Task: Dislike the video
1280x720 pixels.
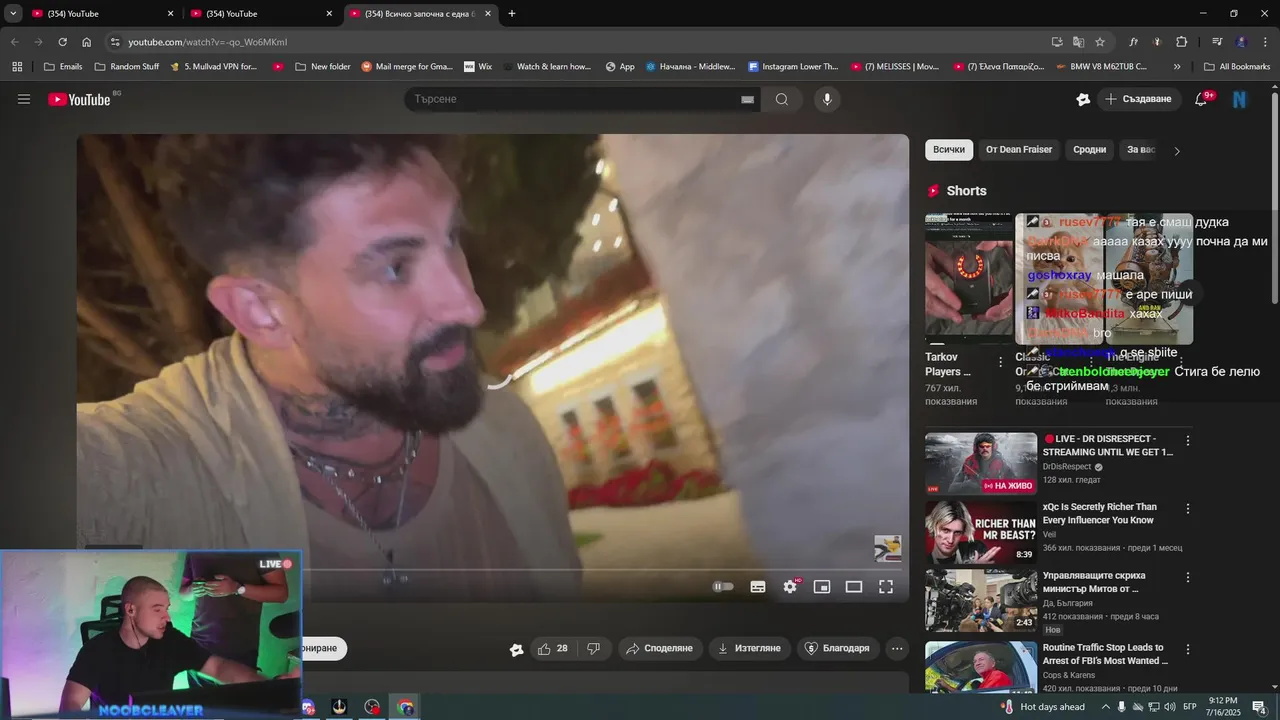Action: (x=593, y=648)
